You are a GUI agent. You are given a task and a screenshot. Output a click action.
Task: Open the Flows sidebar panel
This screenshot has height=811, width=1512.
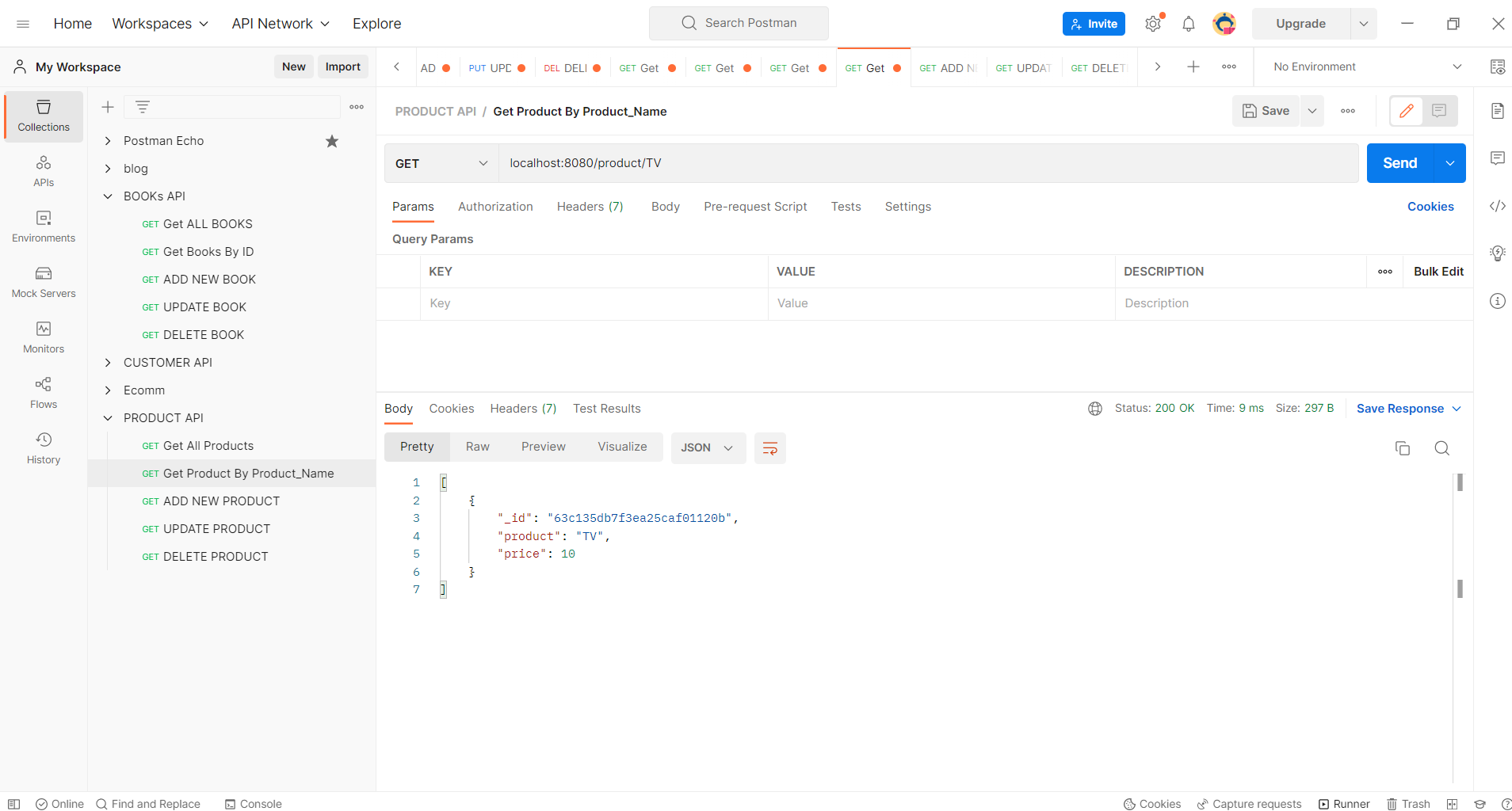pyautogui.click(x=44, y=392)
